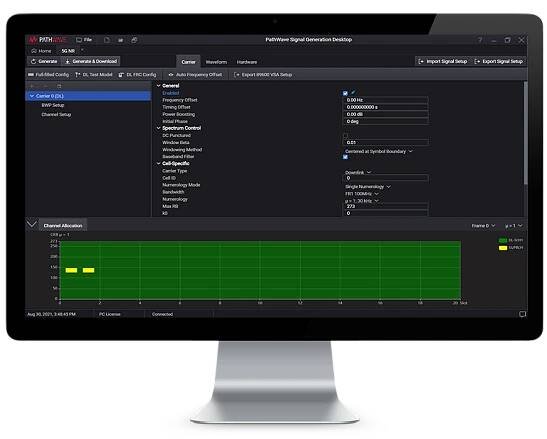This screenshot has height=439, width=547.
Task: Select the 5G NR tab
Action: pos(68,51)
